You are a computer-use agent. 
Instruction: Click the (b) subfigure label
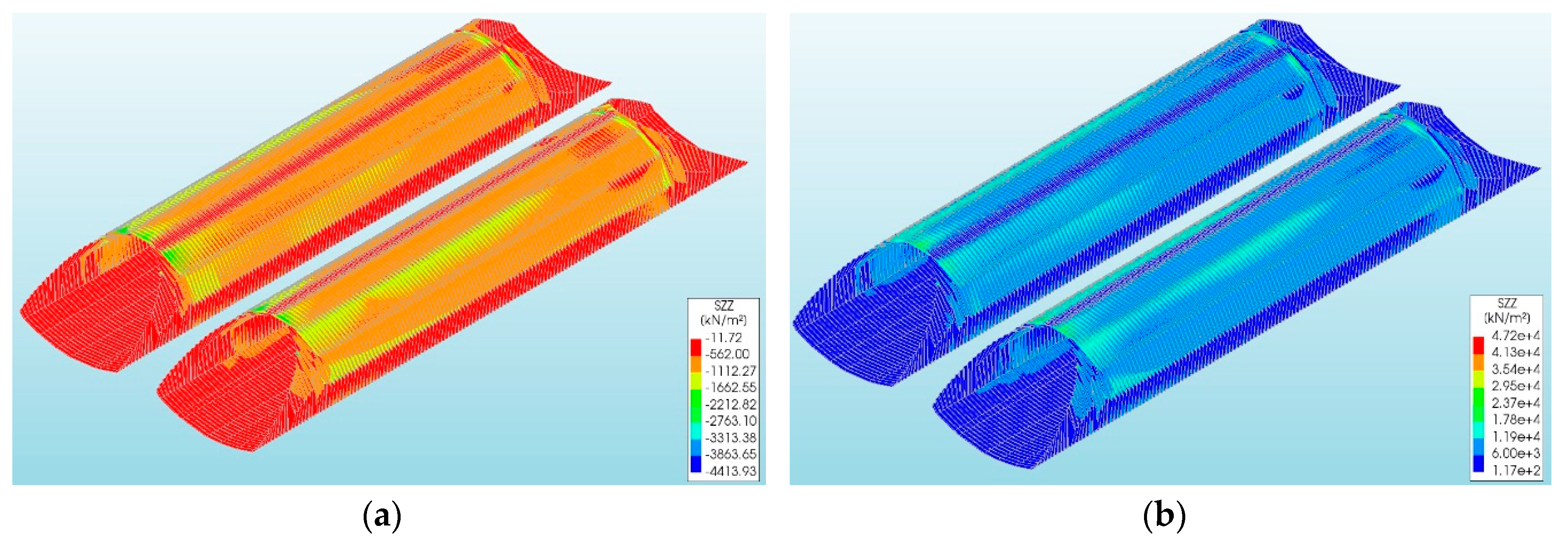1164,517
